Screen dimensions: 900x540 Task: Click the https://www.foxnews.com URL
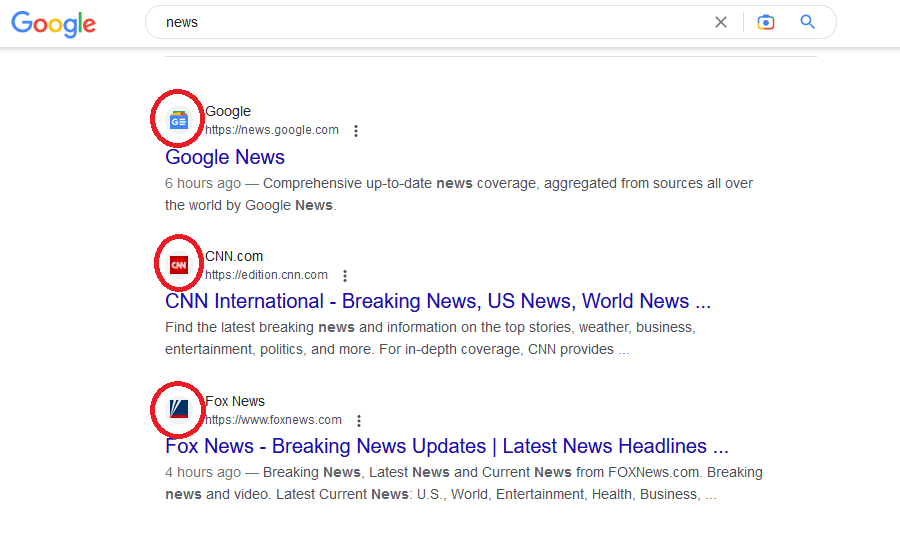tap(273, 420)
